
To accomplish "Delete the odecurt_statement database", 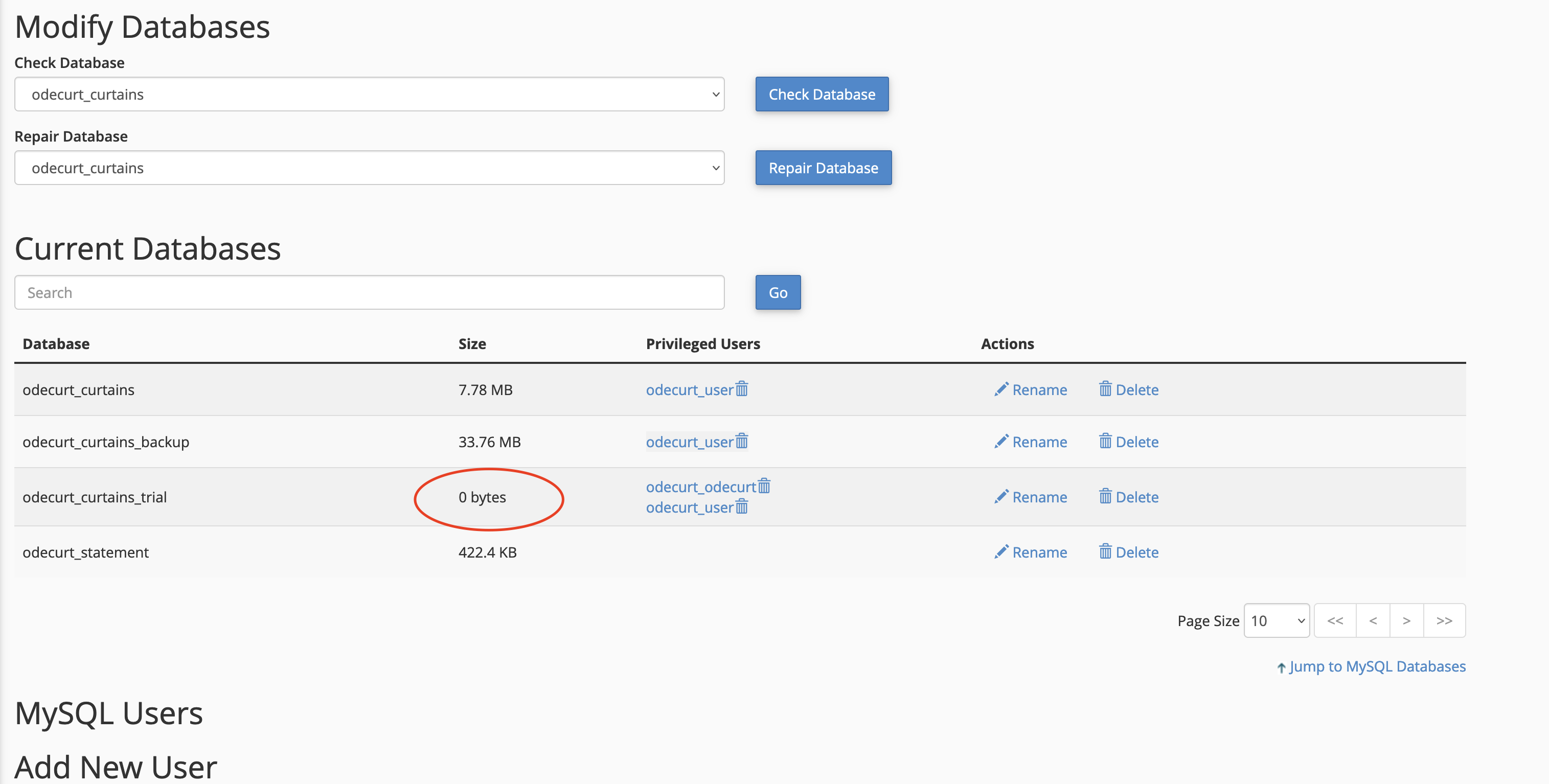I will [x=1129, y=552].
